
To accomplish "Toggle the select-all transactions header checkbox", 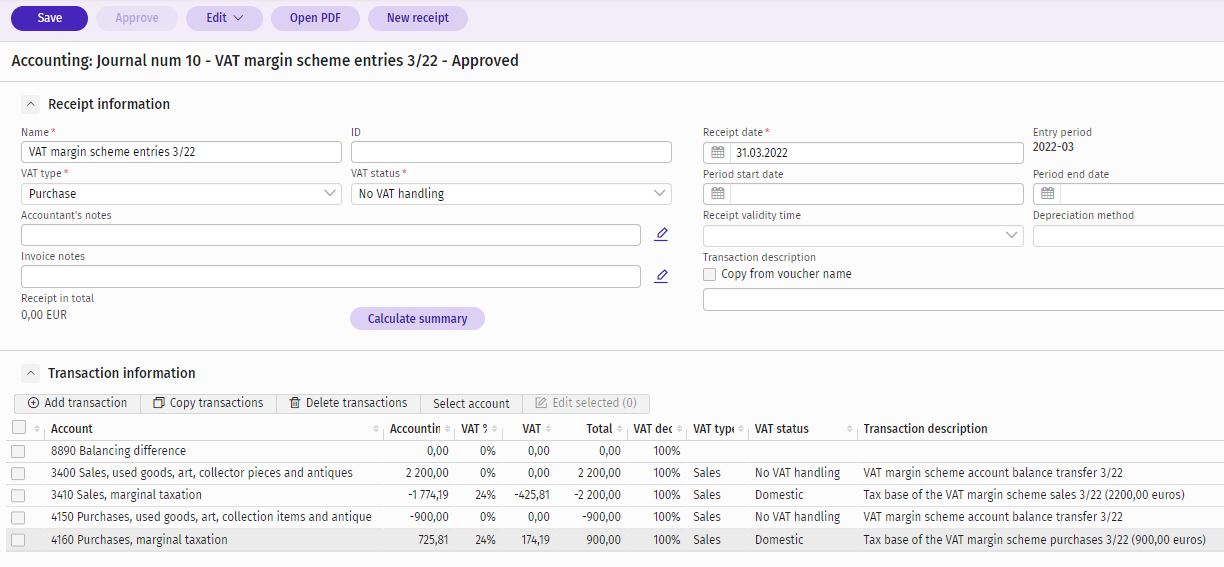I will click(x=19, y=428).
